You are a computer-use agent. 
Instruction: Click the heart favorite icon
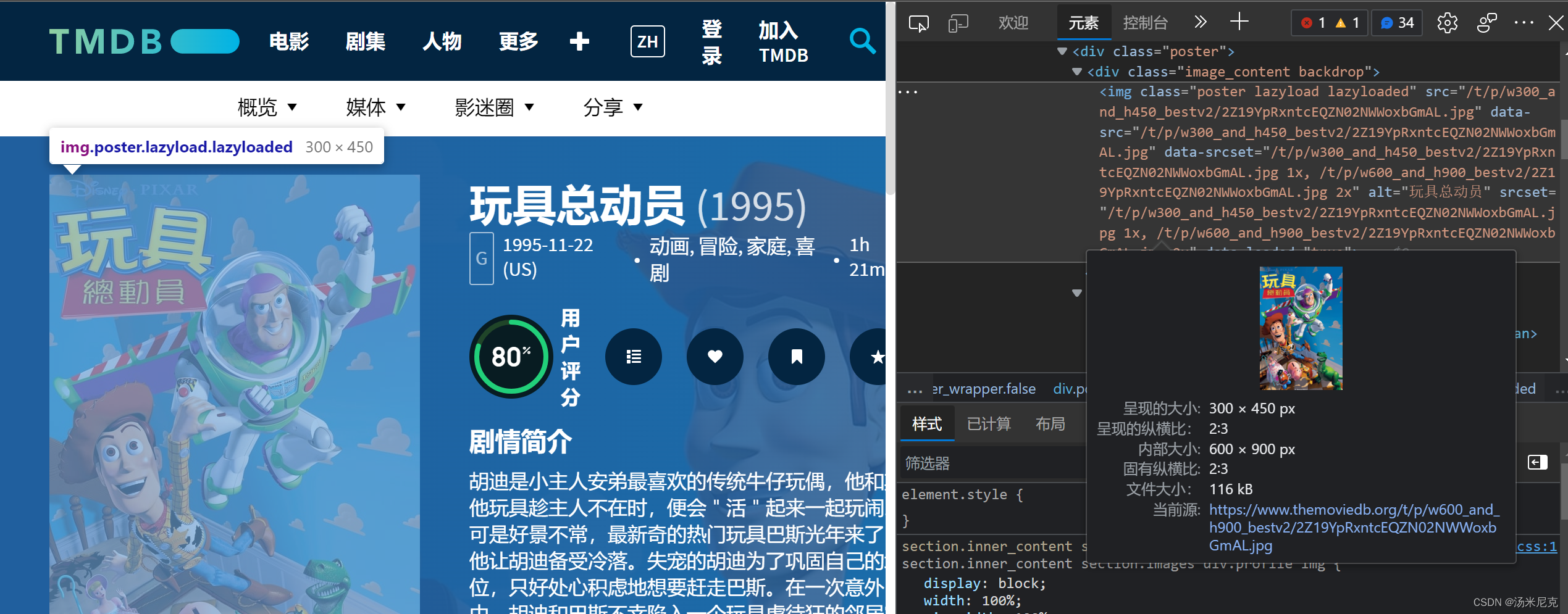[715, 357]
